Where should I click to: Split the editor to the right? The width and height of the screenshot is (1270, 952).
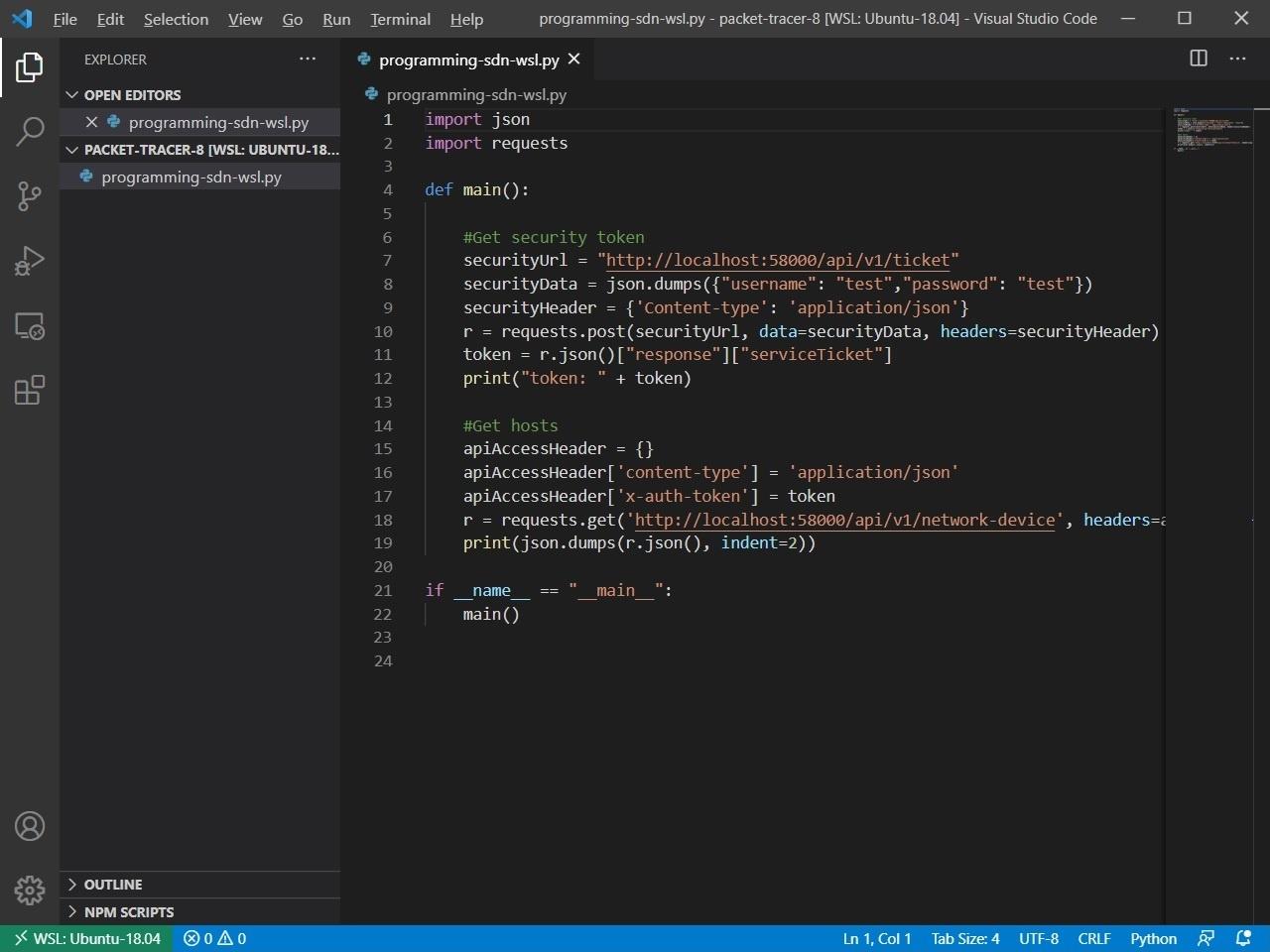click(x=1199, y=59)
